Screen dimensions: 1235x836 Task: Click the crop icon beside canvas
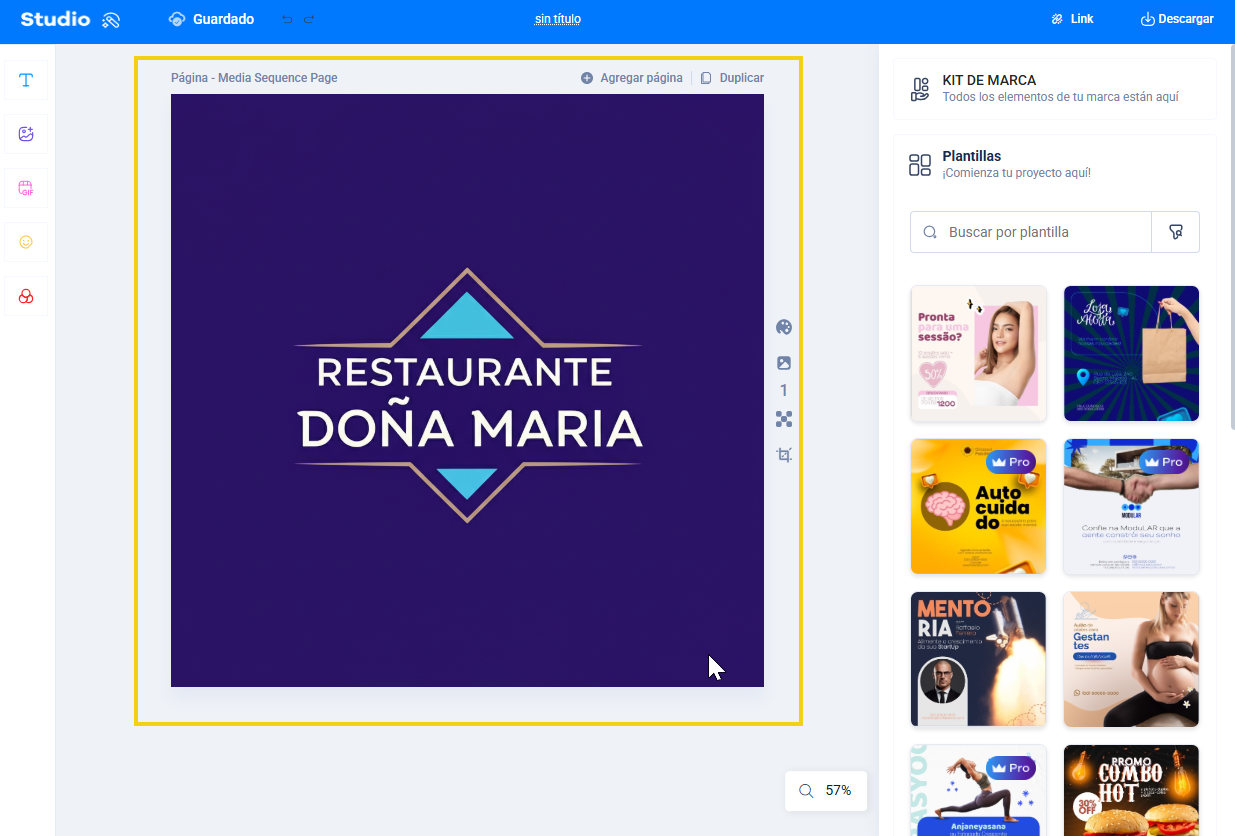pos(784,455)
